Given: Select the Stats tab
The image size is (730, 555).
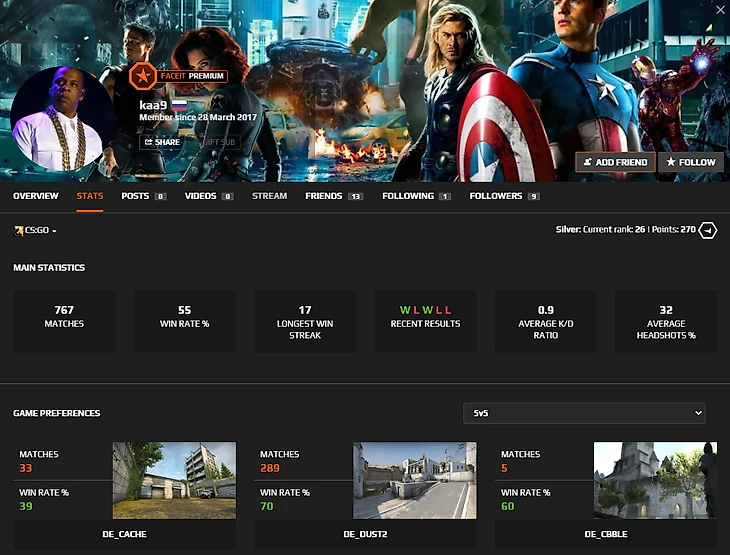Looking at the screenshot, I should (89, 196).
